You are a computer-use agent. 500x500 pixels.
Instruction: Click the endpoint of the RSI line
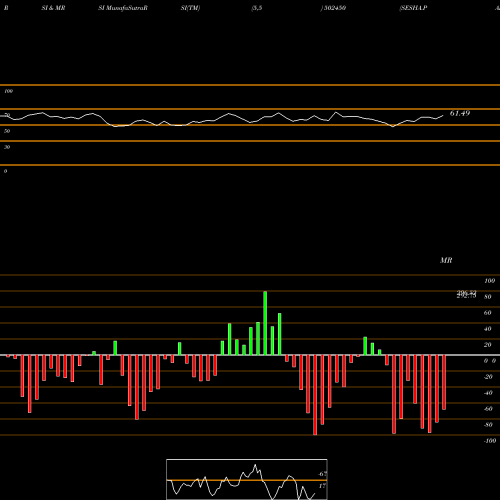(443, 116)
